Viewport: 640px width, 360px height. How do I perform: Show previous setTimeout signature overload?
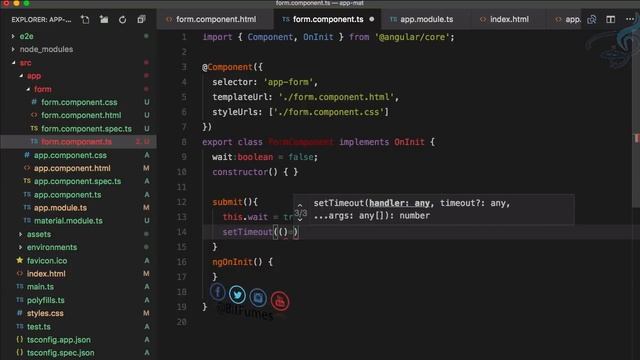point(300,205)
